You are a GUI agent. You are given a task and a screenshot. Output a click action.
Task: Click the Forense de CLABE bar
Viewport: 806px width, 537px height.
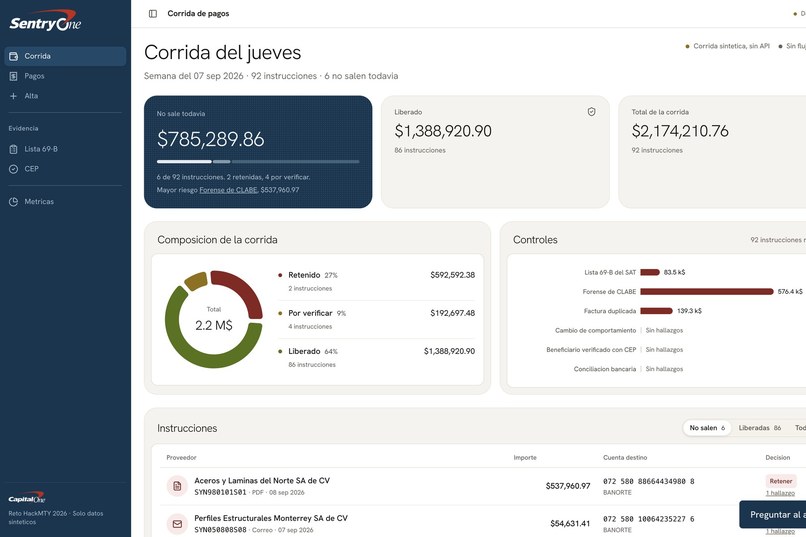pyautogui.click(x=707, y=291)
